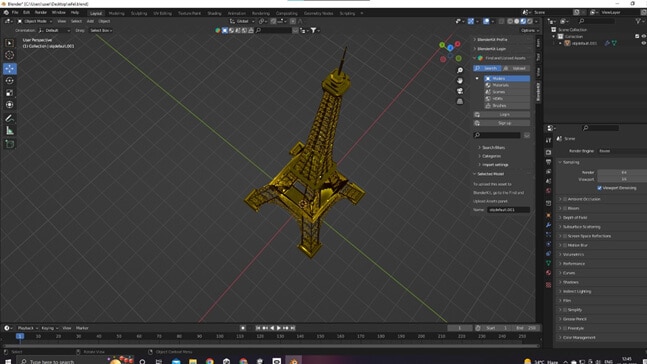Open the Tool properties tab icon
Viewport: 647px width, 364px height.
[x=548, y=140]
